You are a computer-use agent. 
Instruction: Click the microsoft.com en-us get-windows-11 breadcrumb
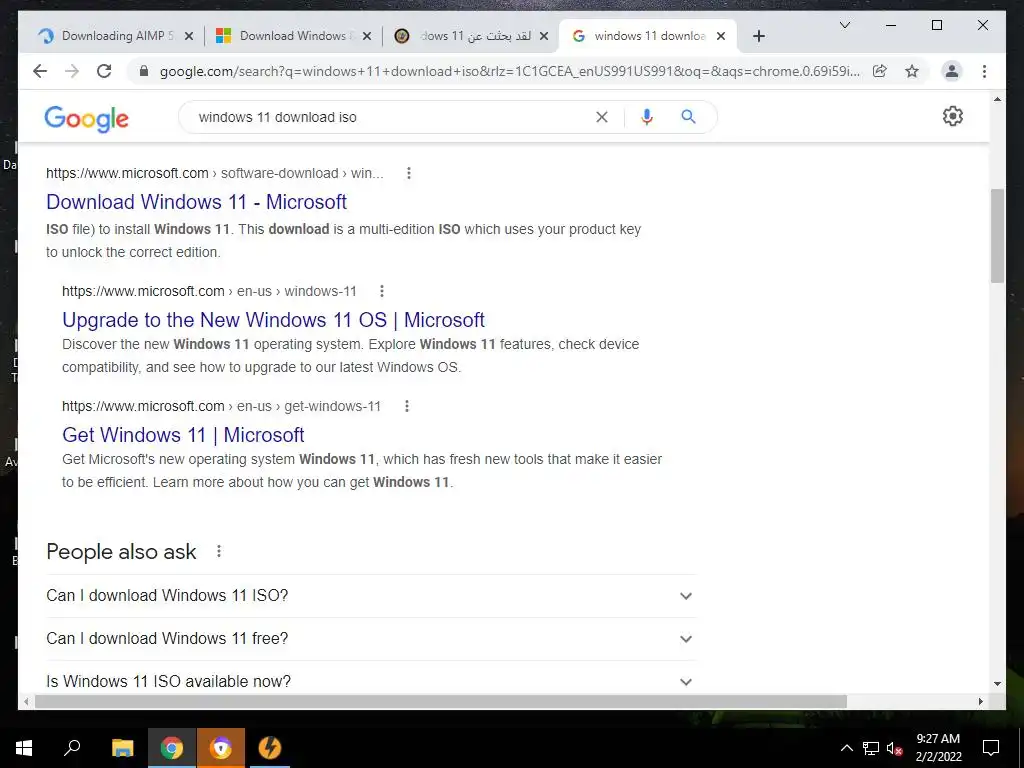click(x=221, y=406)
